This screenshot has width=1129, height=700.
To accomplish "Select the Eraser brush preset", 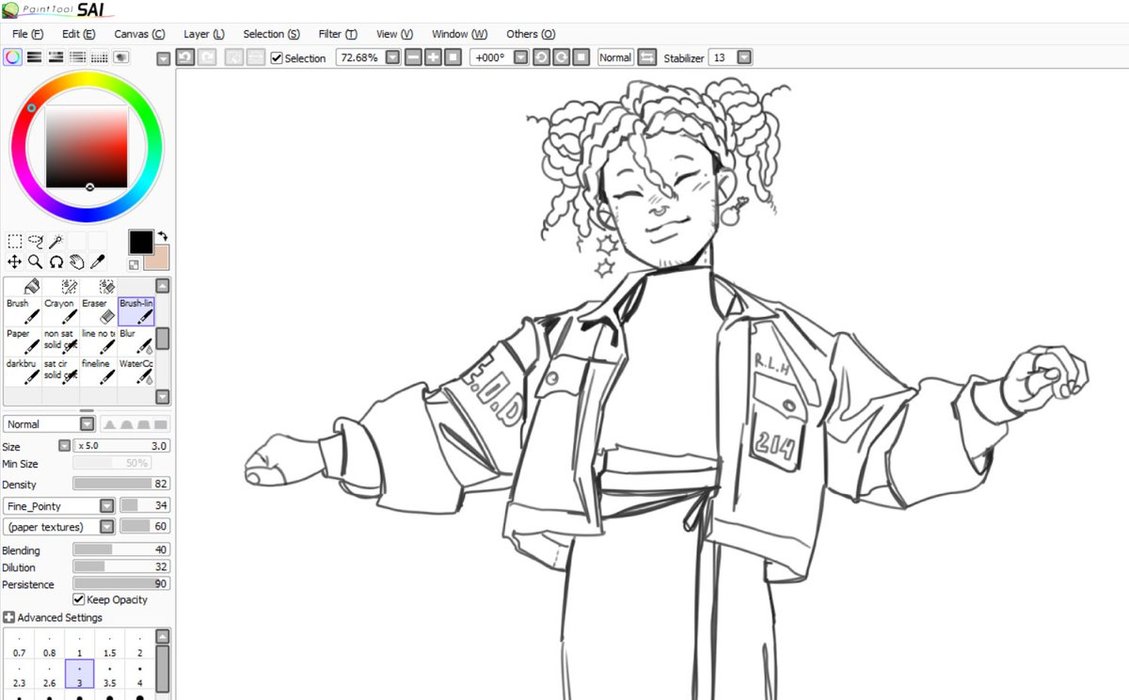I will 95,309.
